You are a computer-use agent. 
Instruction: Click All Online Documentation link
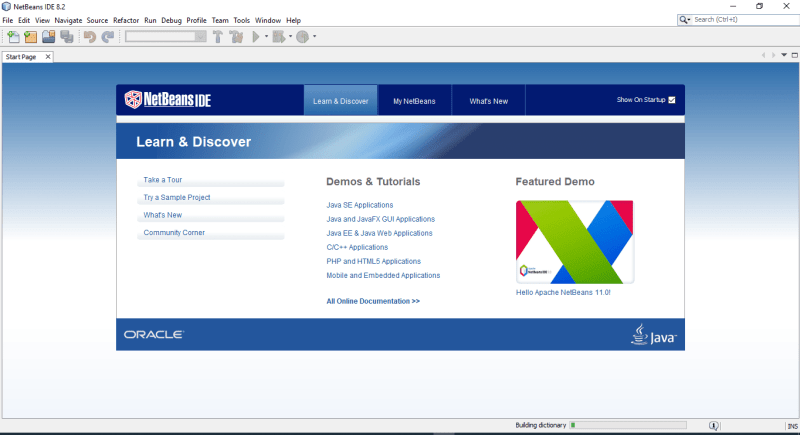pyautogui.click(x=373, y=301)
